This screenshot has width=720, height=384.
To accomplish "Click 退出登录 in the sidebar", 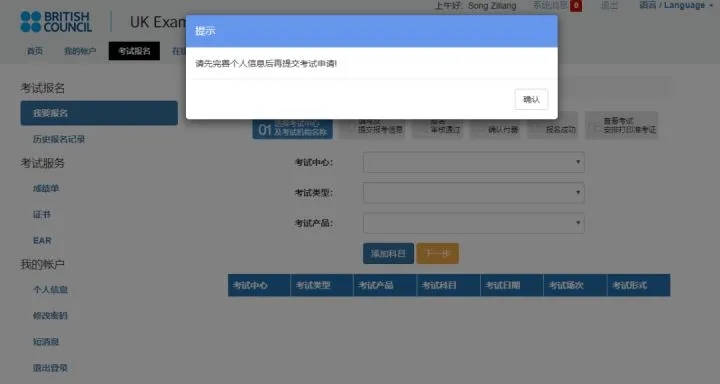I will pos(50,368).
